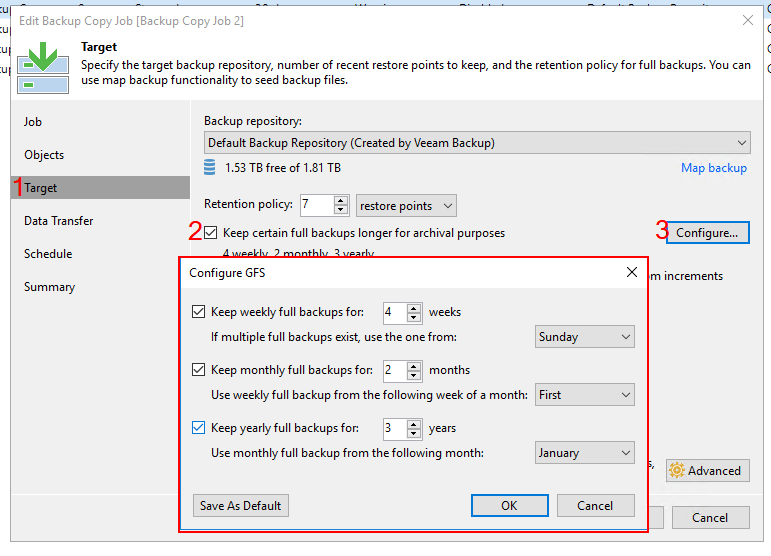Increase the retention policy restore points count
Viewport: 771px width, 556px height.
click(x=341, y=200)
